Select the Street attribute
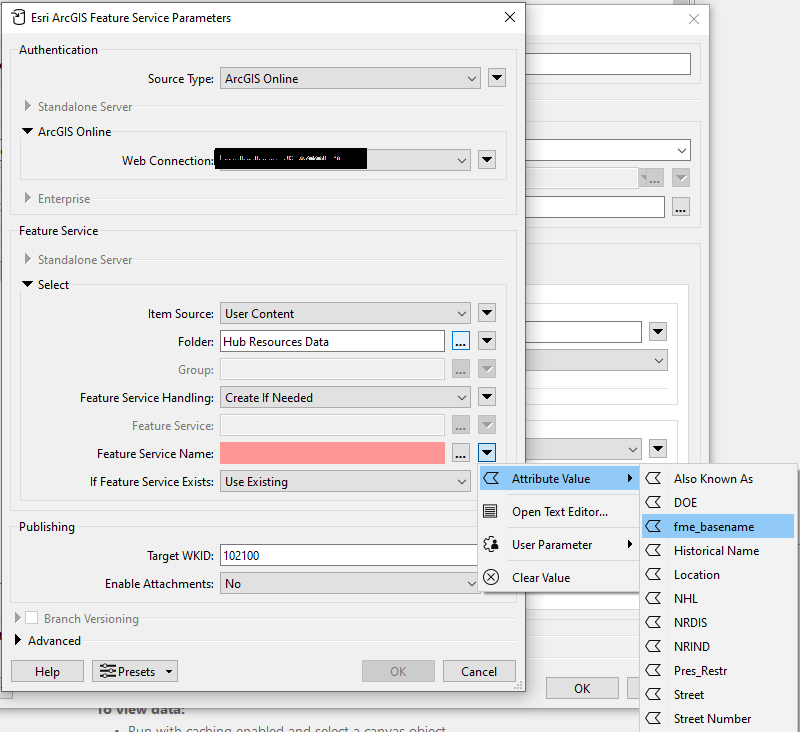800x732 pixels. (718, 694)
